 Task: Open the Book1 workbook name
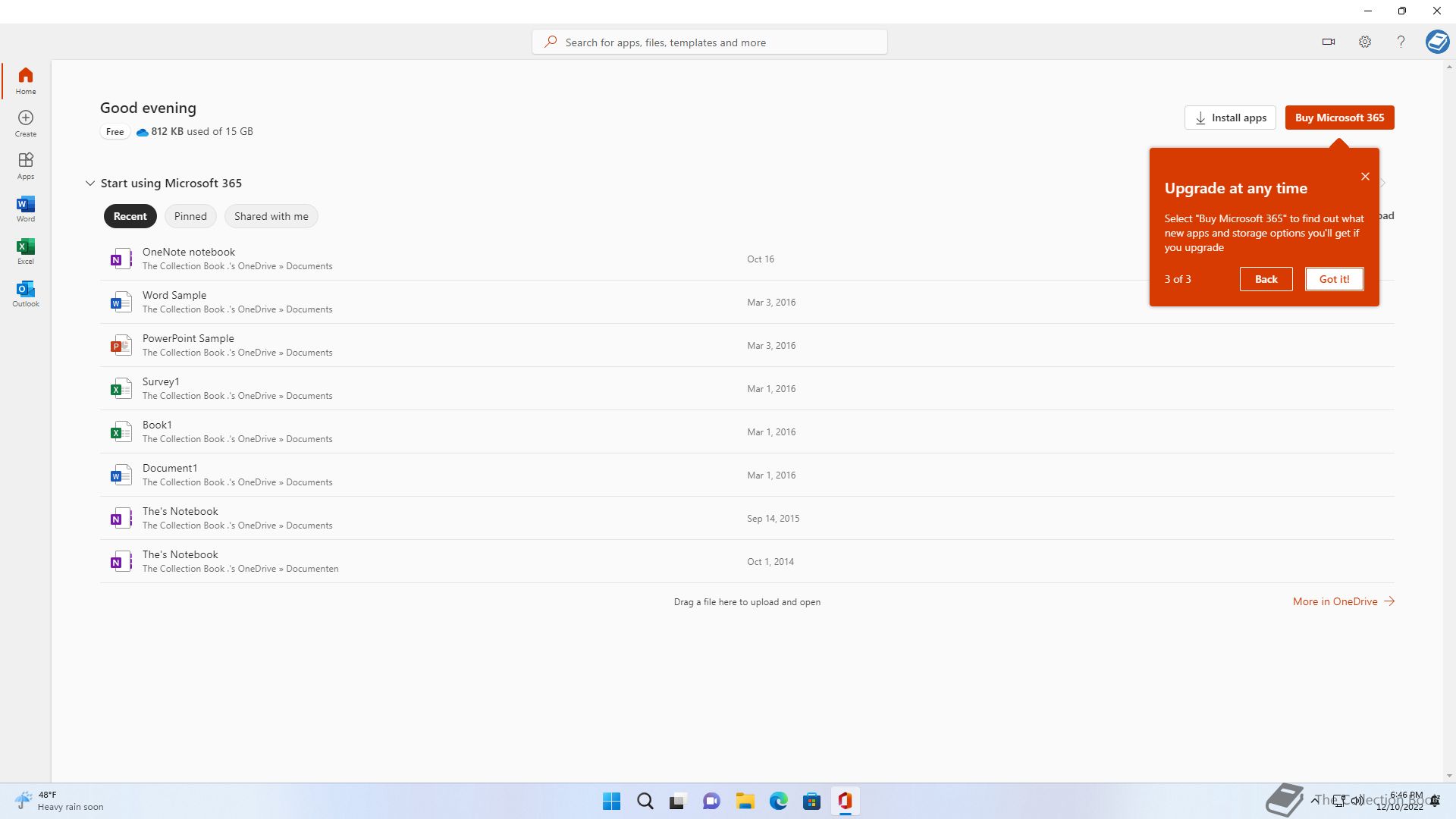click(x=157, y=425)
